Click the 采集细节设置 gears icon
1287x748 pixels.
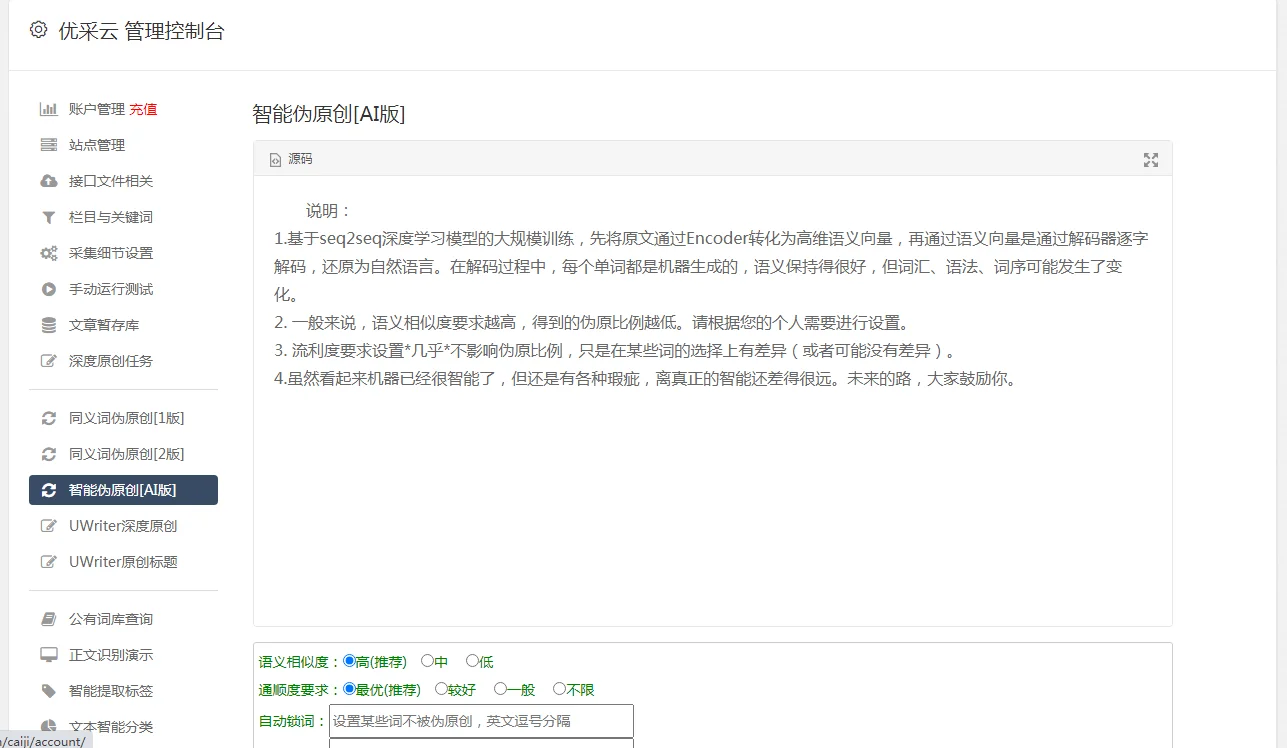pos(48,253)
